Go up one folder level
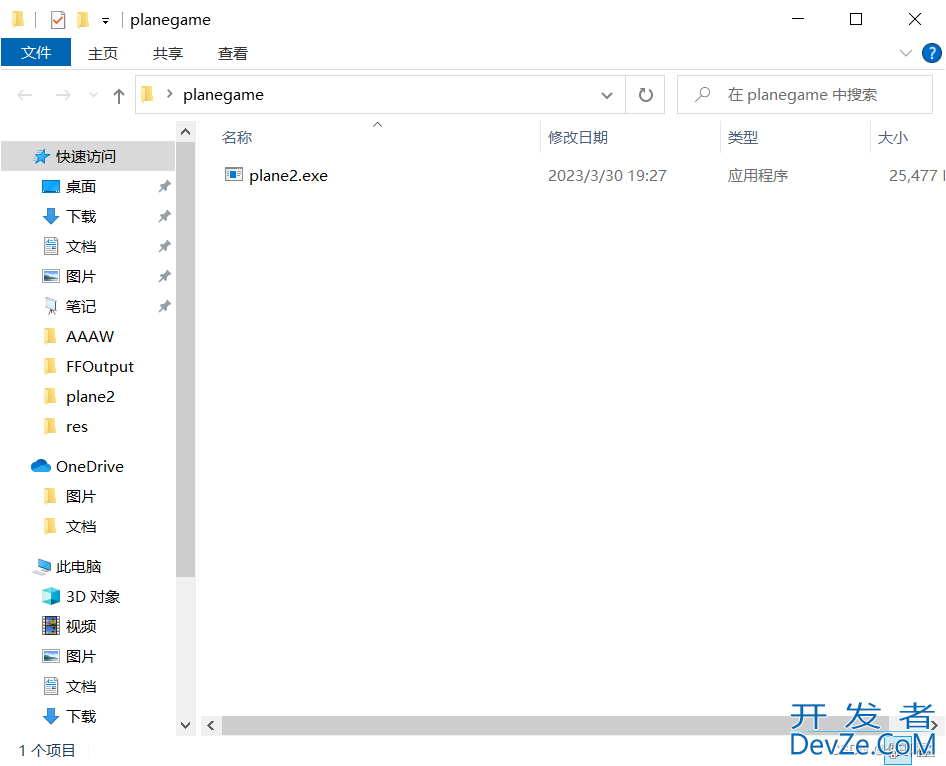The image size is (946, 766). click(x=119, y=95)
